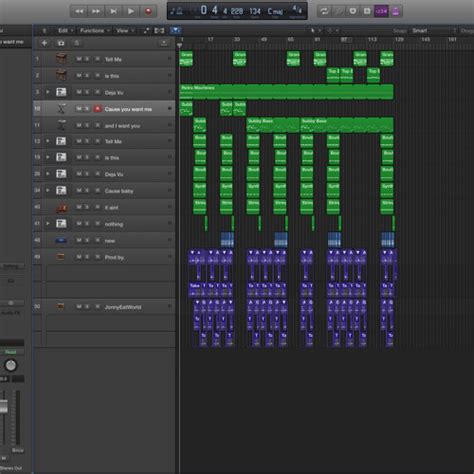
Task: Toggle the purple Metronome click button
Action: coord(395,11)
